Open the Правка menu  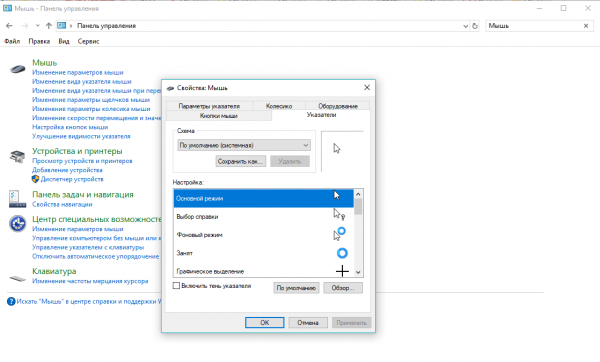point(39,41)
